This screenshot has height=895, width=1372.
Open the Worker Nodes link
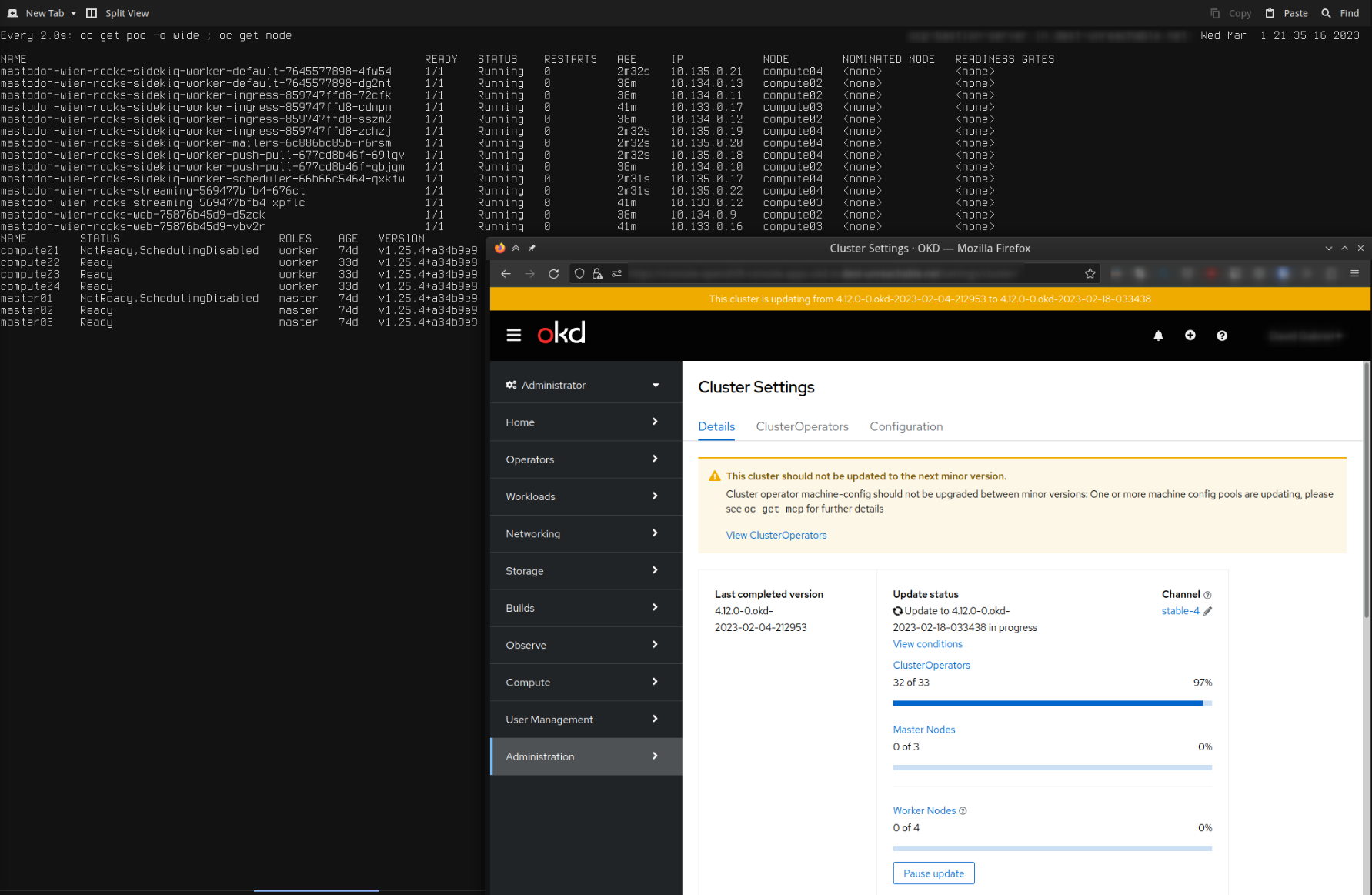[924, 811]
